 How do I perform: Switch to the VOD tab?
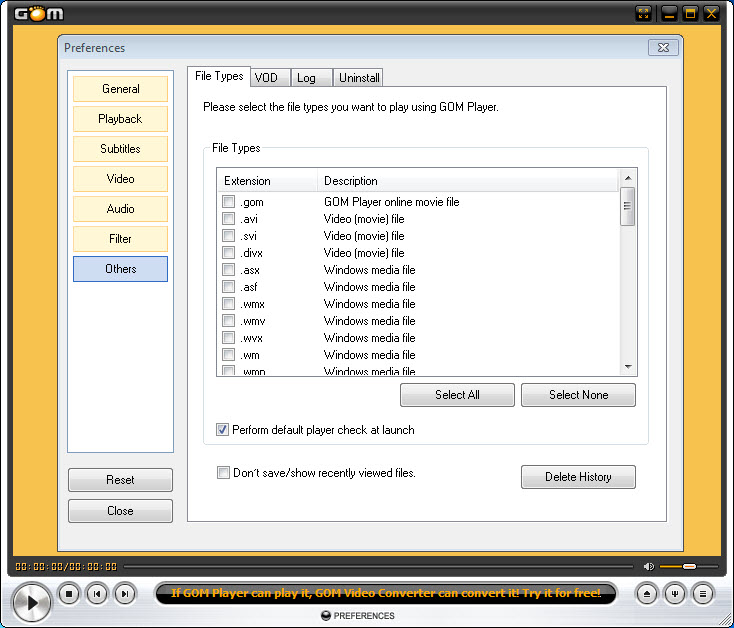271,78
